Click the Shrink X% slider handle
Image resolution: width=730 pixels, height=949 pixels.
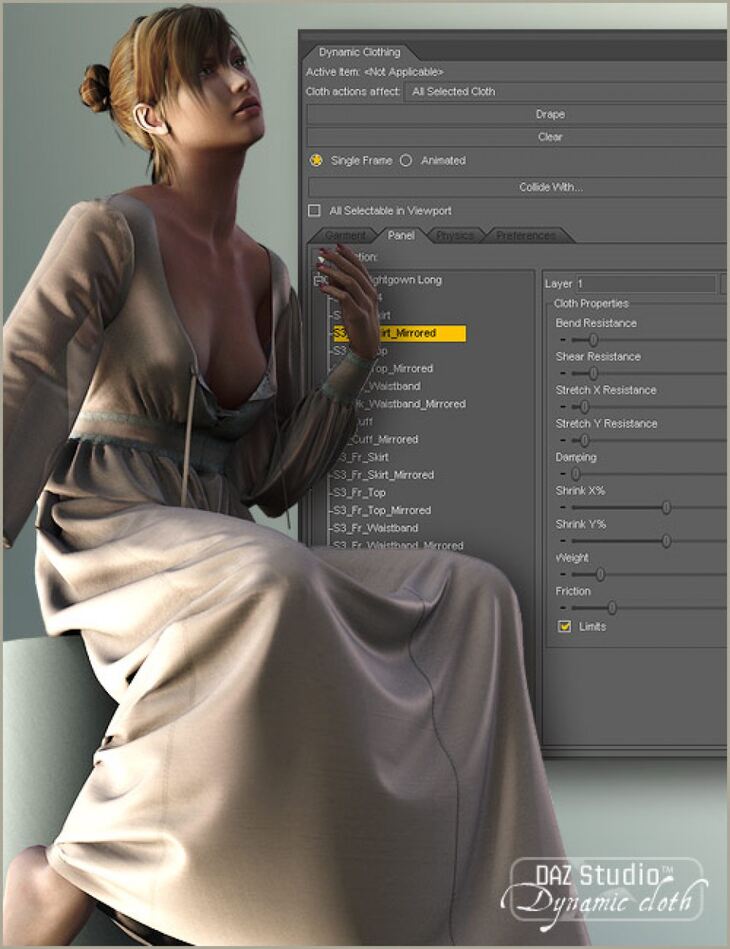pos(666,507)
